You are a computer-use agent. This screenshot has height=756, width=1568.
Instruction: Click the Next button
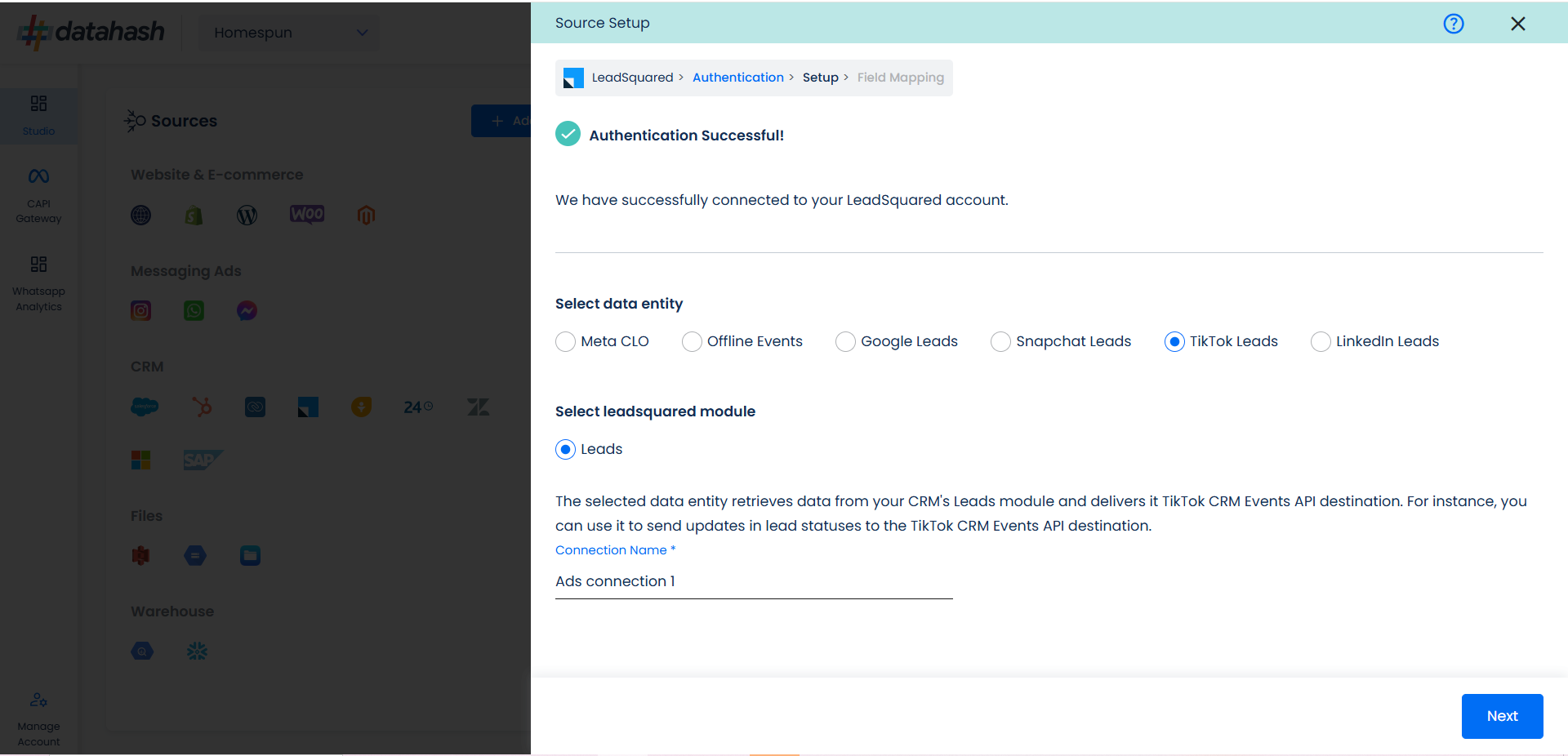pyautogui.click(x=1502, y=716)
